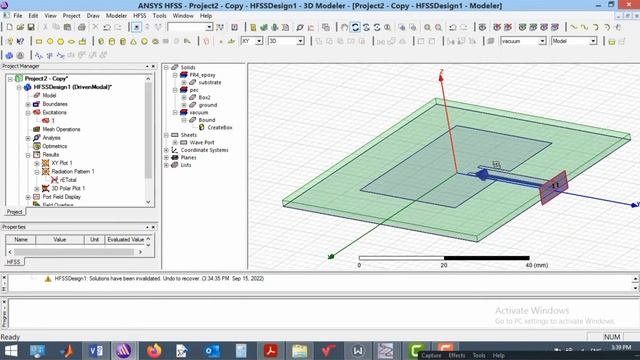Open the HFSS menu
This screenshot has width=640, height=360.
pos(140,16)
